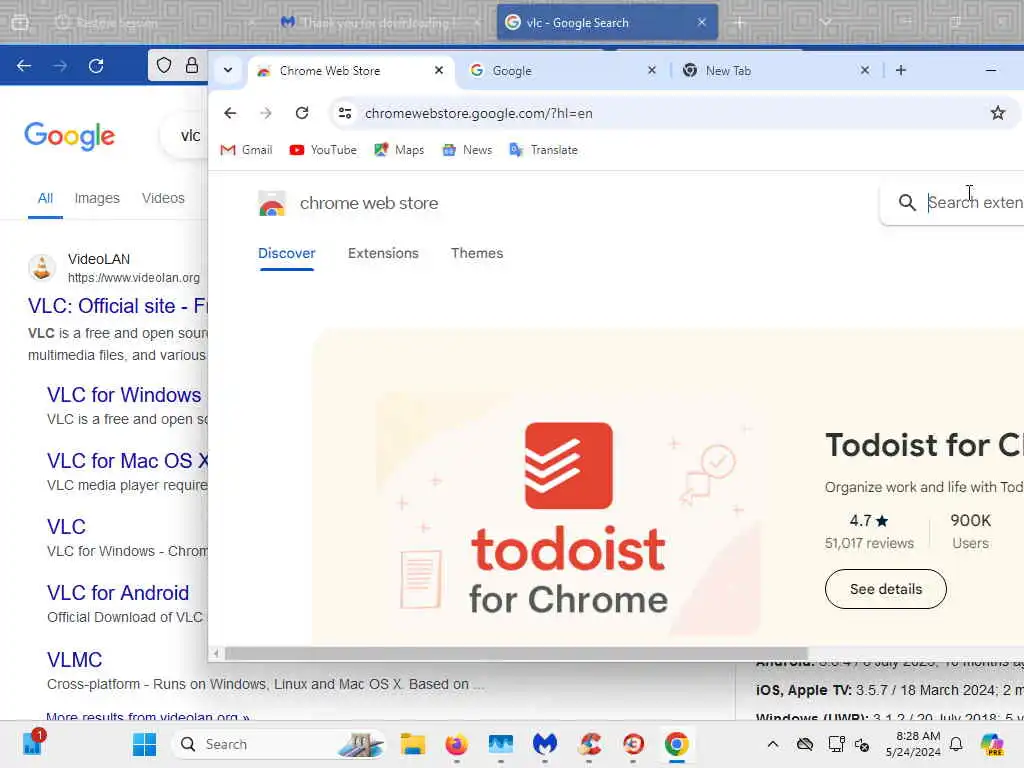Viewport: 1024px width, 768px height.
Task: Click Chrome forward arrow button
Action: pyautogui.click(x=266, y=113)
